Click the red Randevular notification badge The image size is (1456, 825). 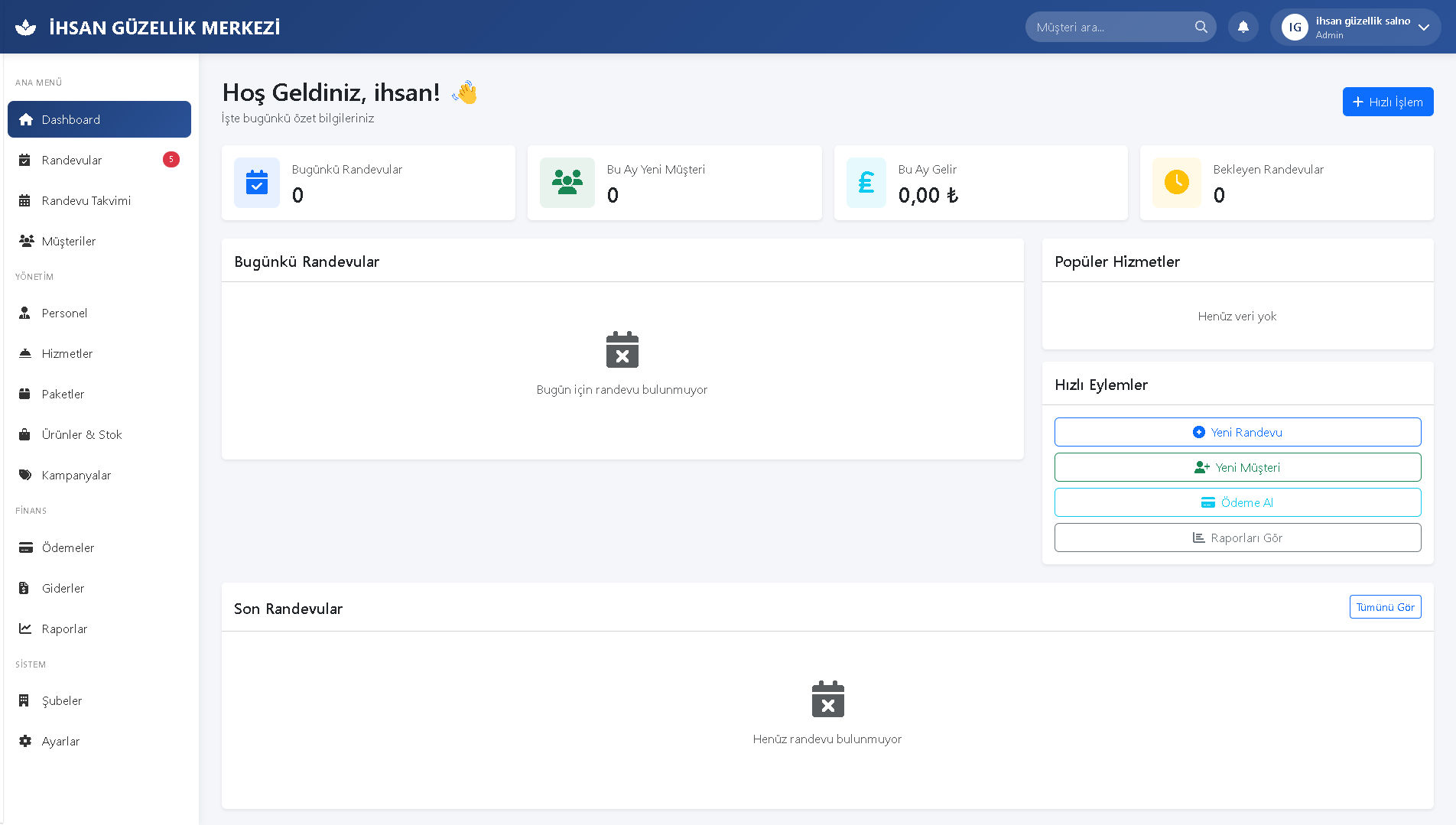171,159
